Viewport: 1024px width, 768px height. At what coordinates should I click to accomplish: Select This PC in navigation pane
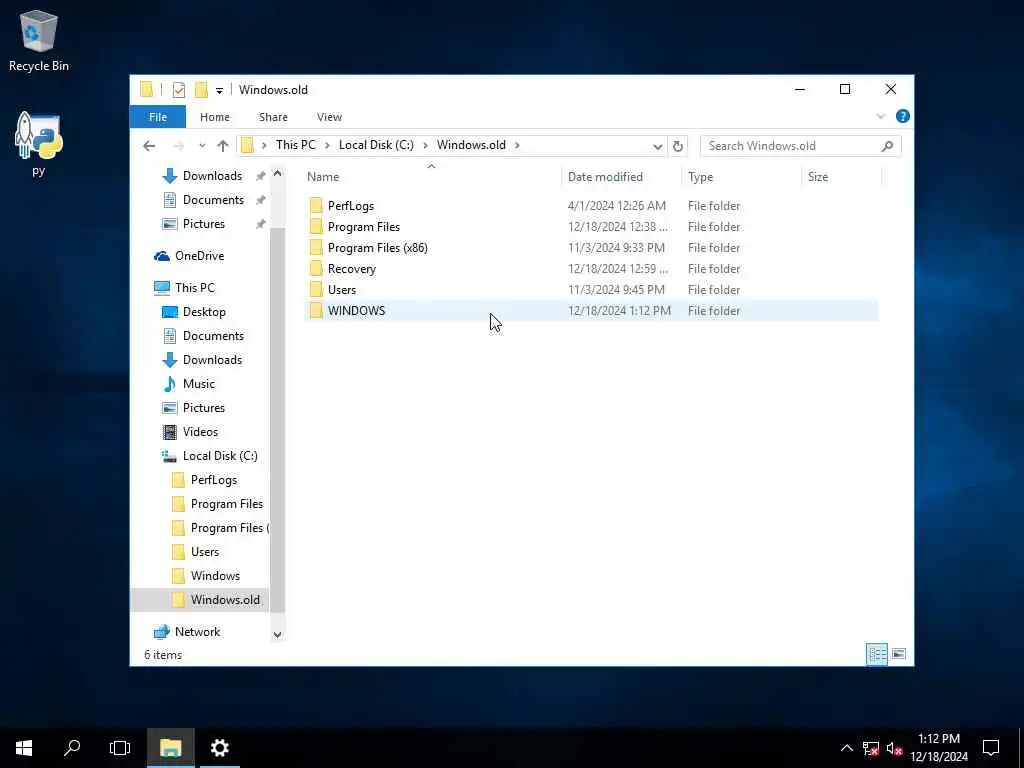coord(194,288)
